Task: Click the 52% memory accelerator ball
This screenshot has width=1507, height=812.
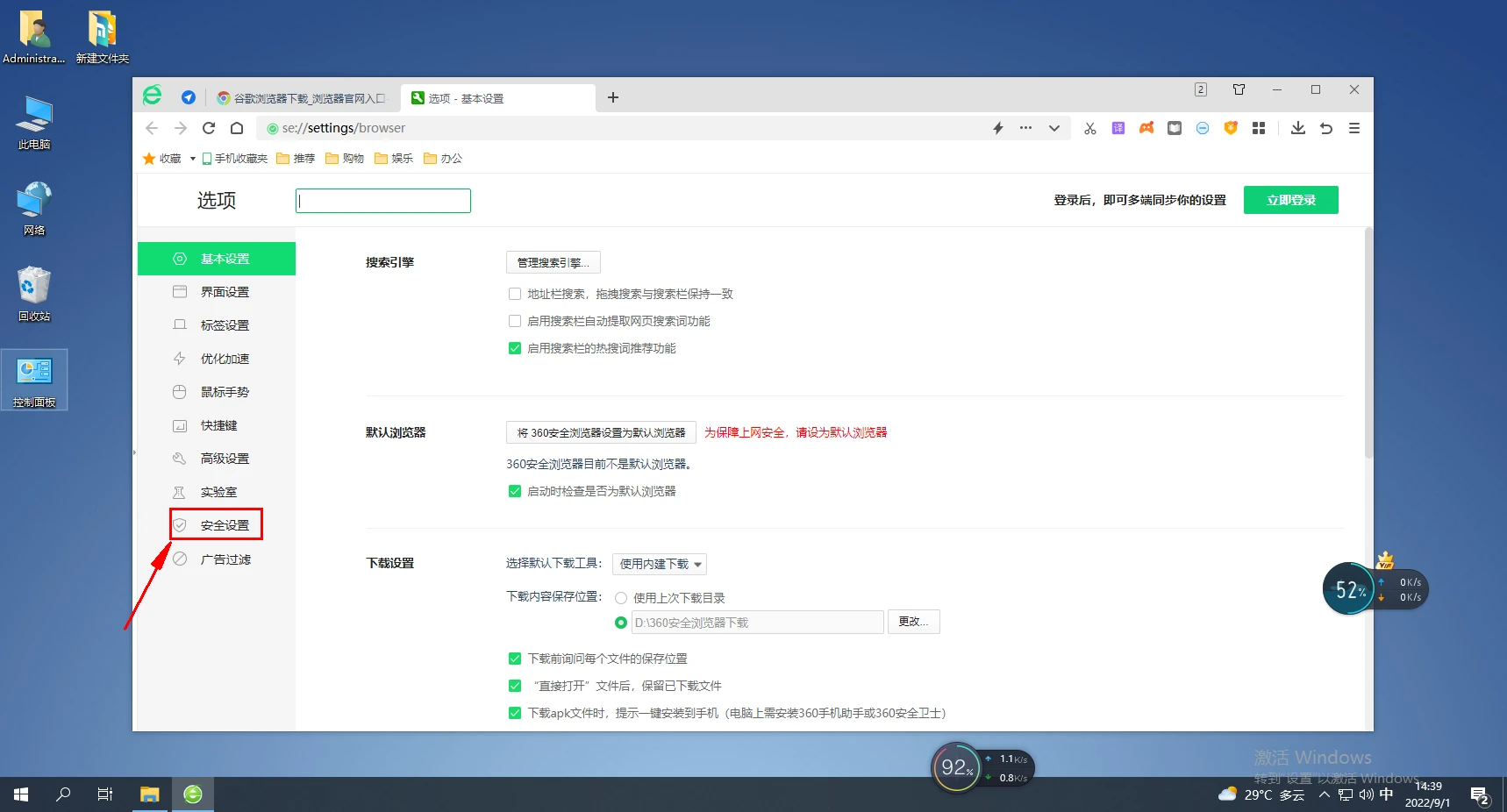Action: (1349, 589)
